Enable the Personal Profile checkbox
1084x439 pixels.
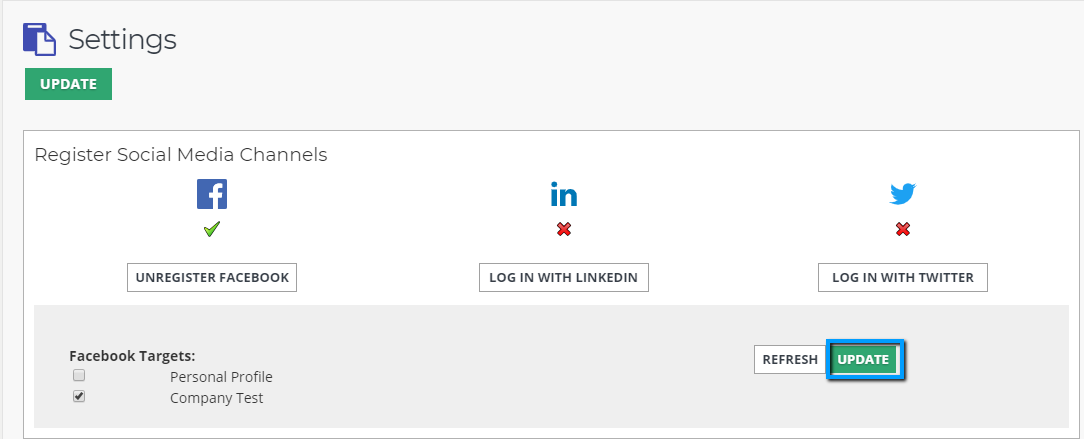[79, 376]
